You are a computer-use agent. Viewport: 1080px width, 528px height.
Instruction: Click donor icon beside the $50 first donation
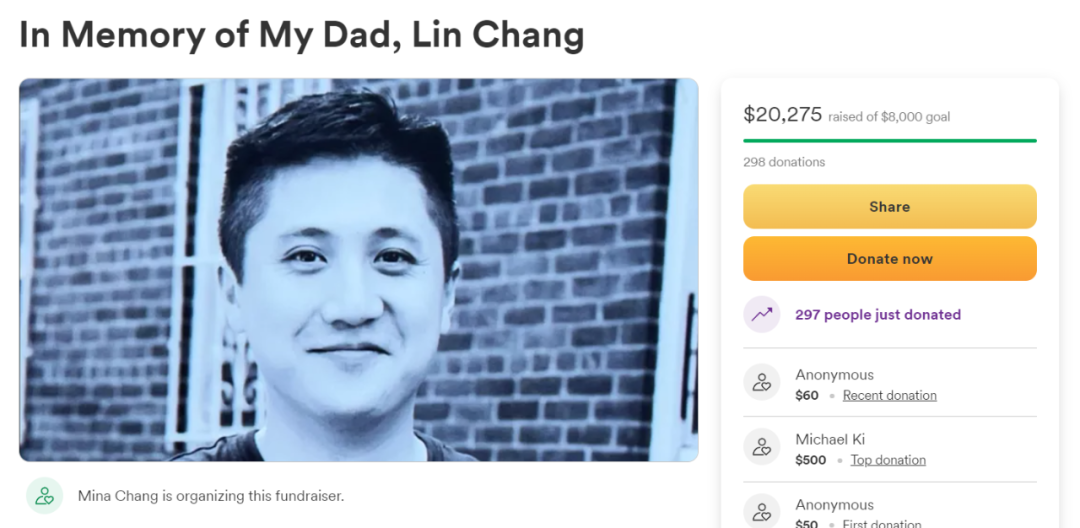point(762,512)
